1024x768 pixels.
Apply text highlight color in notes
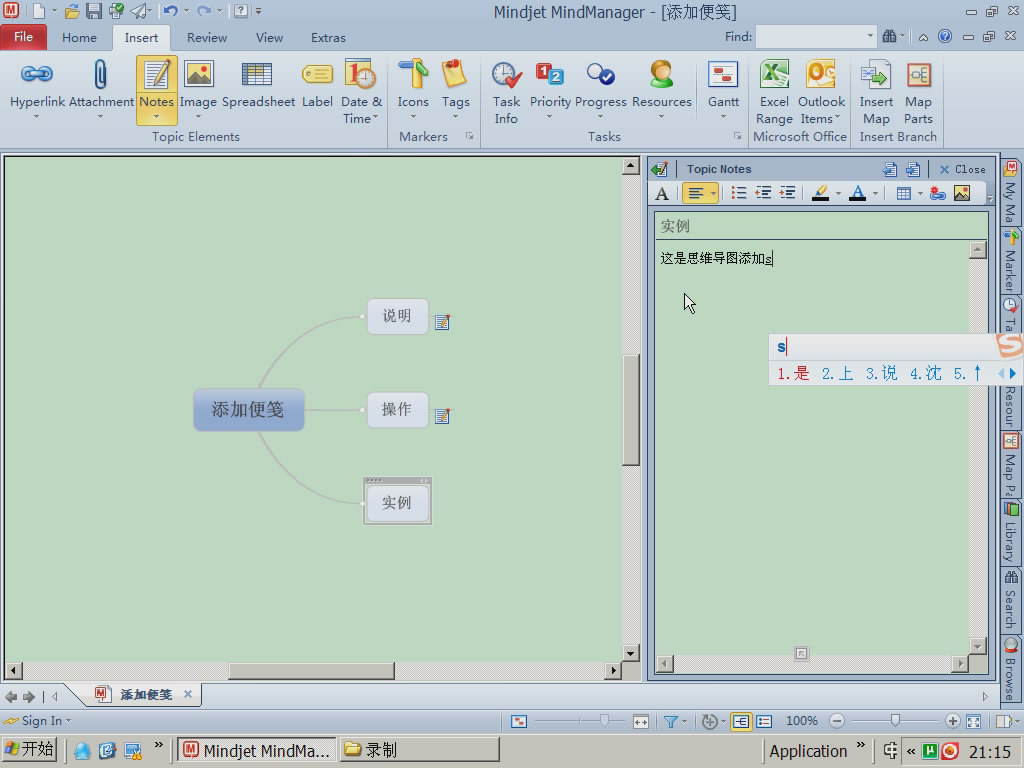pos(820,193)
